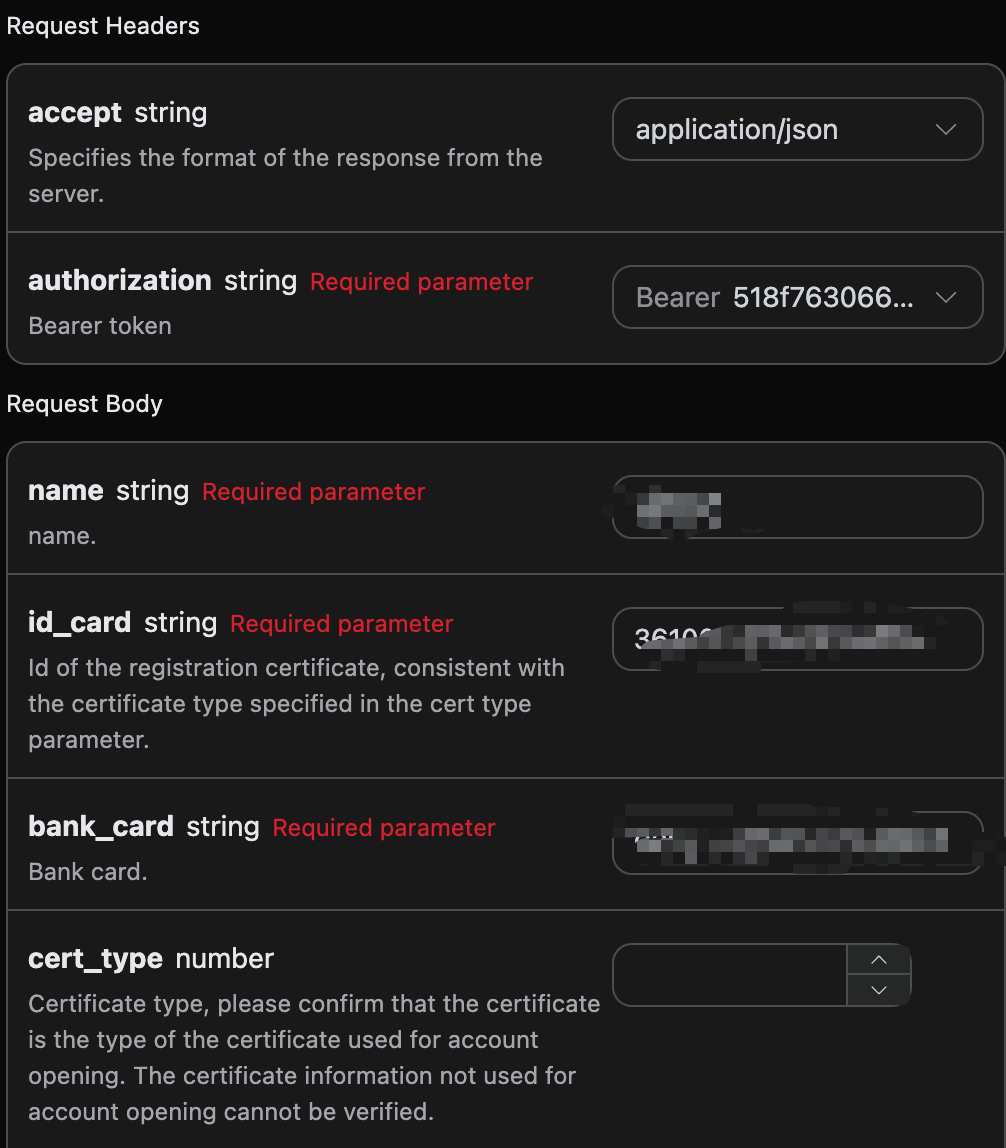Focus the cert_type number input
1006x1148 pixels.
(x=730, y=975)
